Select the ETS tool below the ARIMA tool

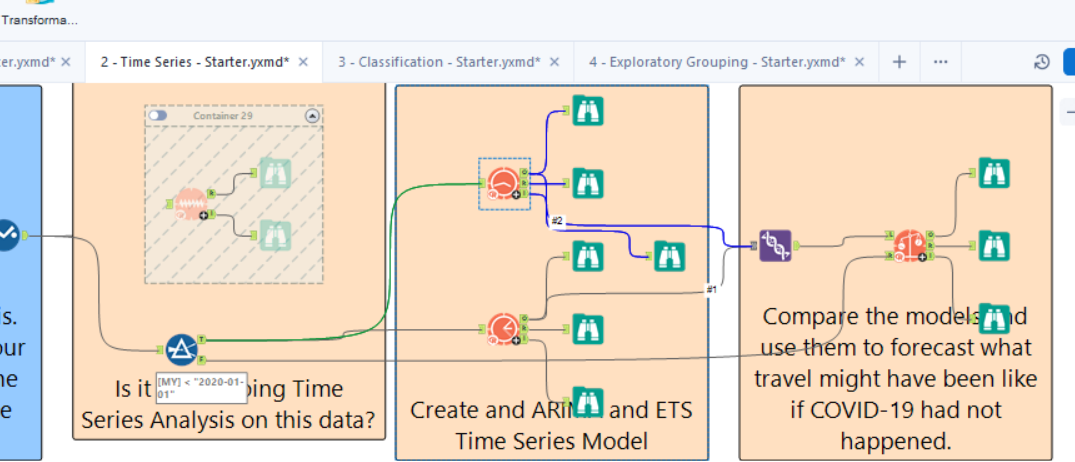pyautogui.click(x=504, y=329)
